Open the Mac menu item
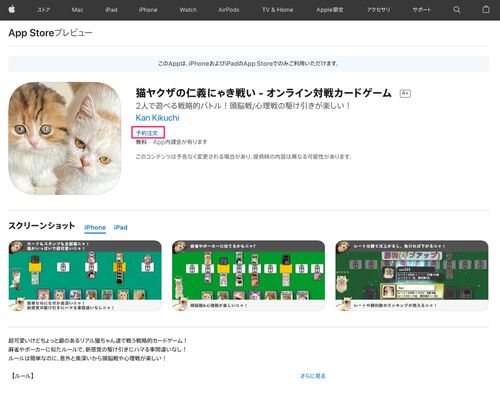 (x=77, y=10)
